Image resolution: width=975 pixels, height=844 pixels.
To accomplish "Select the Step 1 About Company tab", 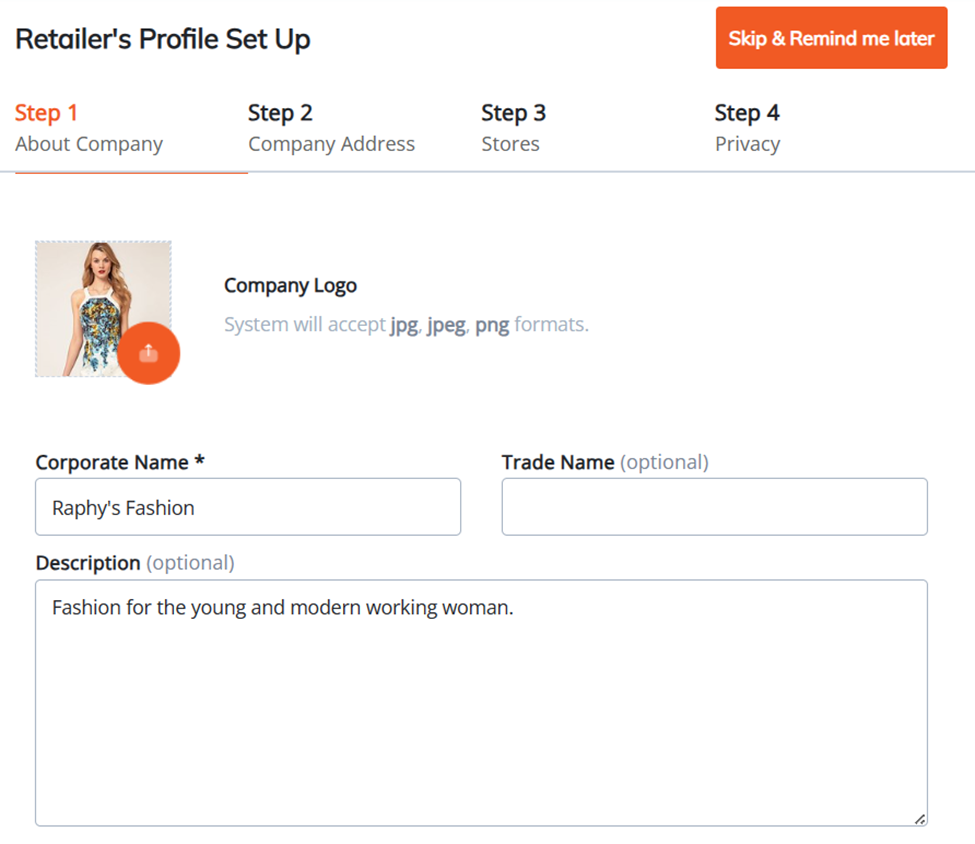I will pos(89,128).
